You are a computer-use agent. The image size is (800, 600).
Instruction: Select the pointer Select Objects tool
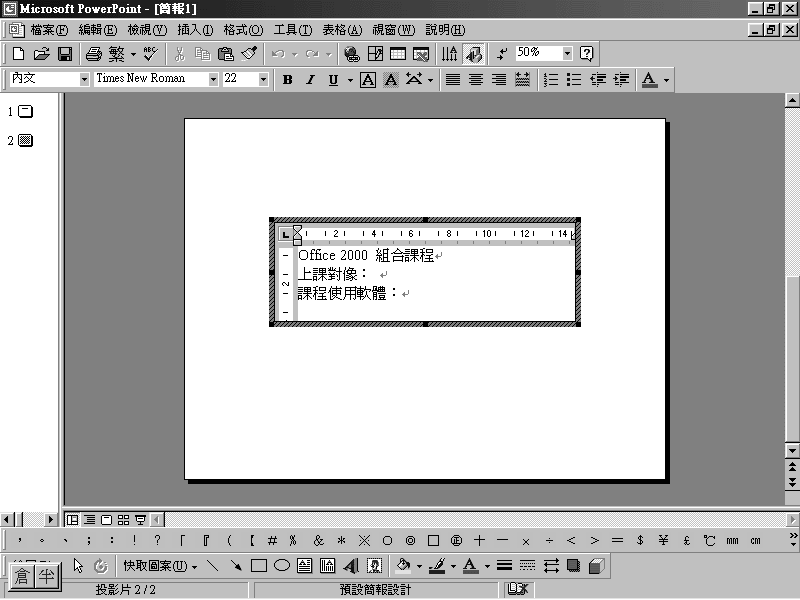click(78, 565)
